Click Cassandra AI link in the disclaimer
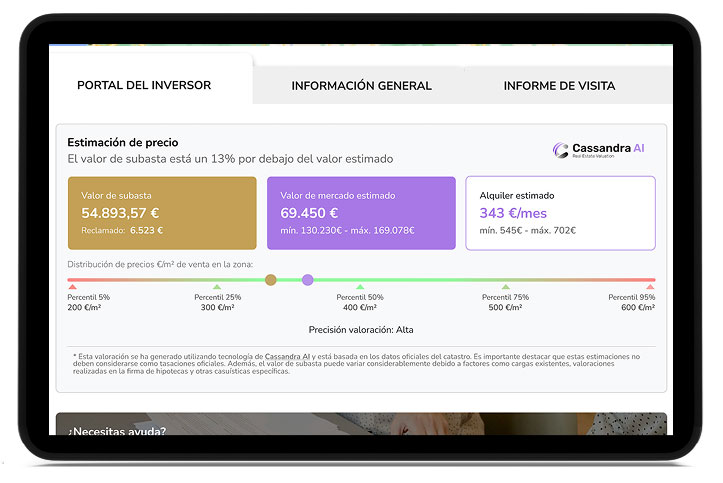723x483 pixels. (x=286, y=356)
